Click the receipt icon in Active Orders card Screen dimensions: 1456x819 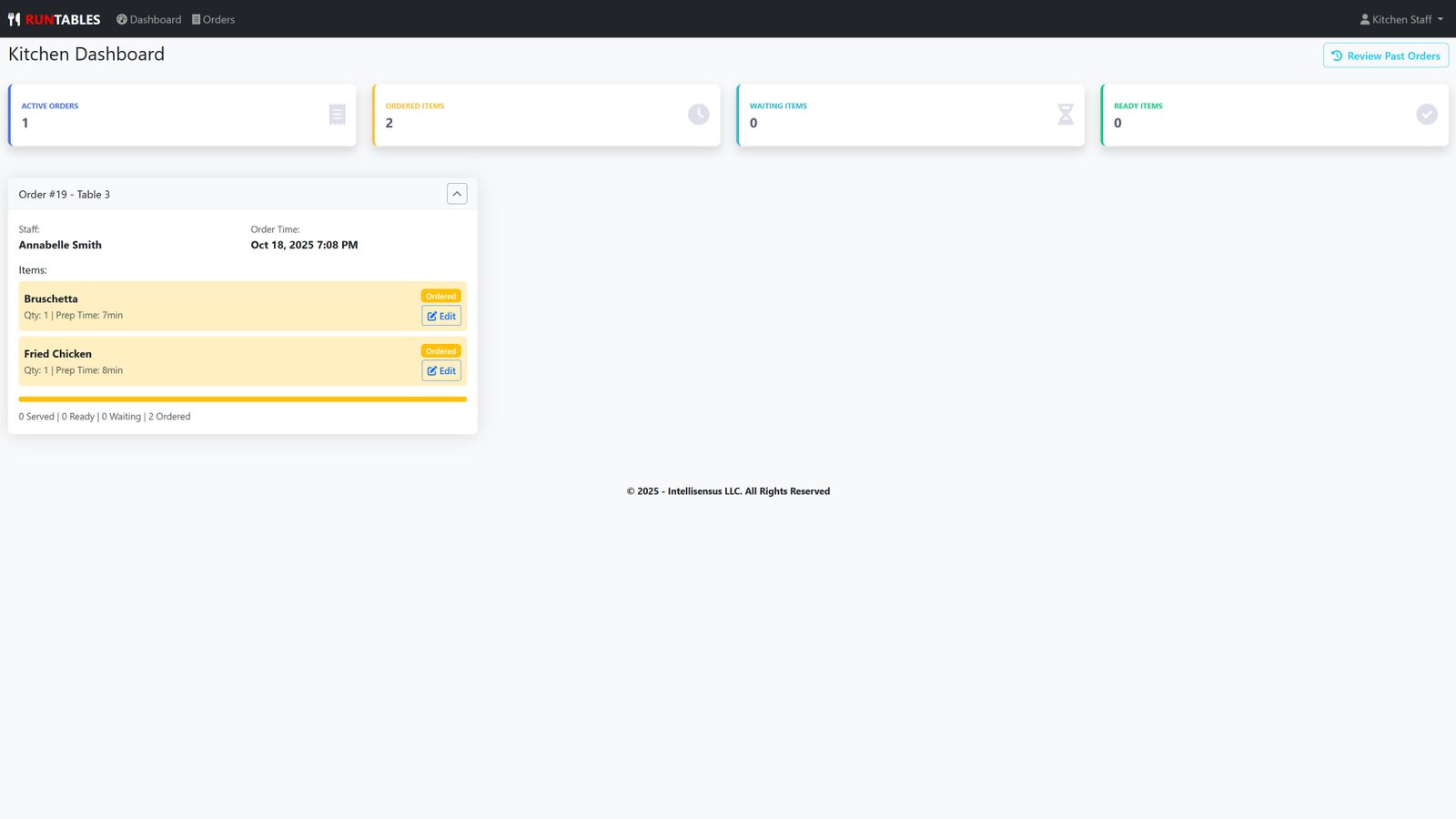[338, 114]
